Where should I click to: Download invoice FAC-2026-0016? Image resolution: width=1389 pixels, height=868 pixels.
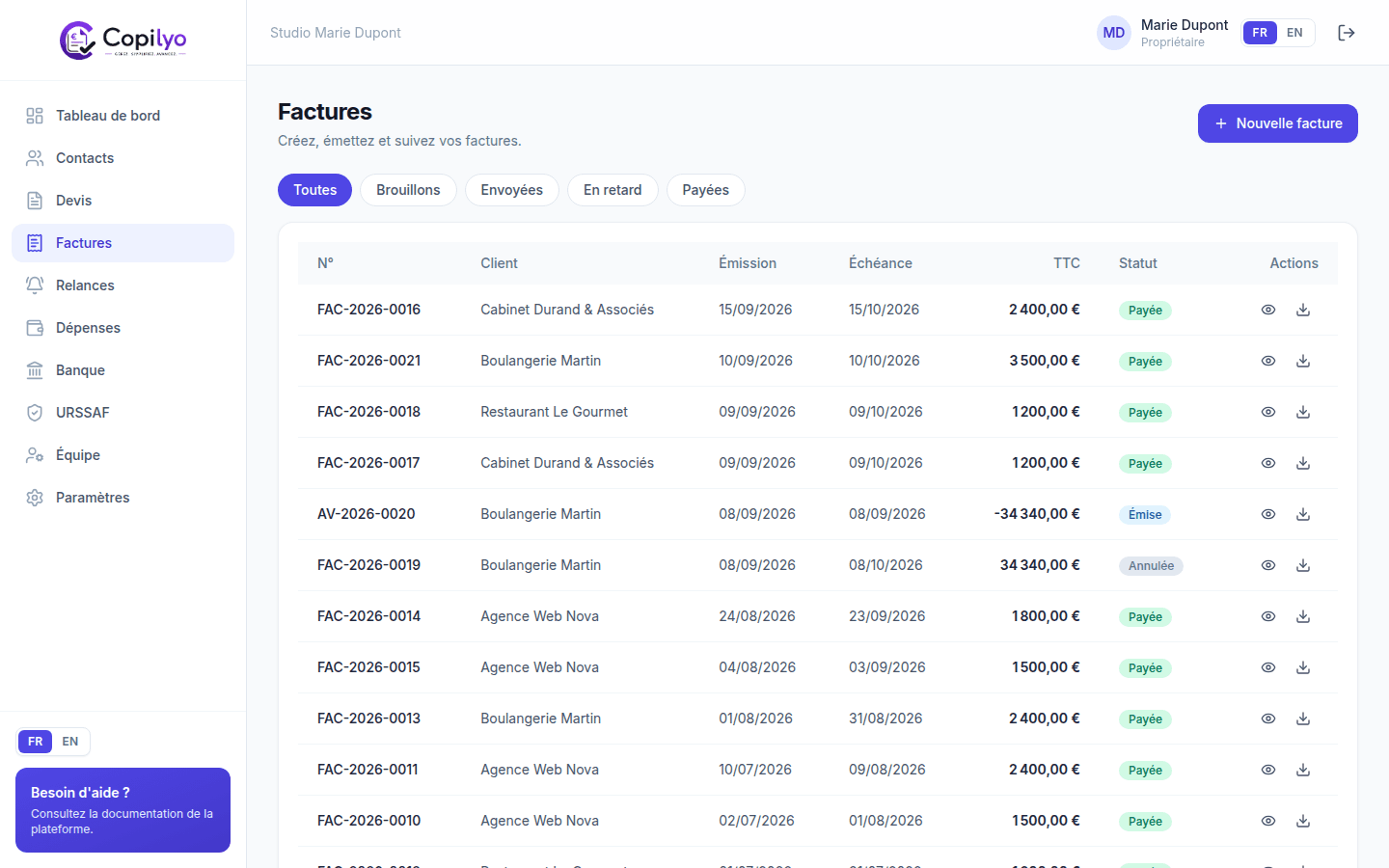[x=1303, y=310]
